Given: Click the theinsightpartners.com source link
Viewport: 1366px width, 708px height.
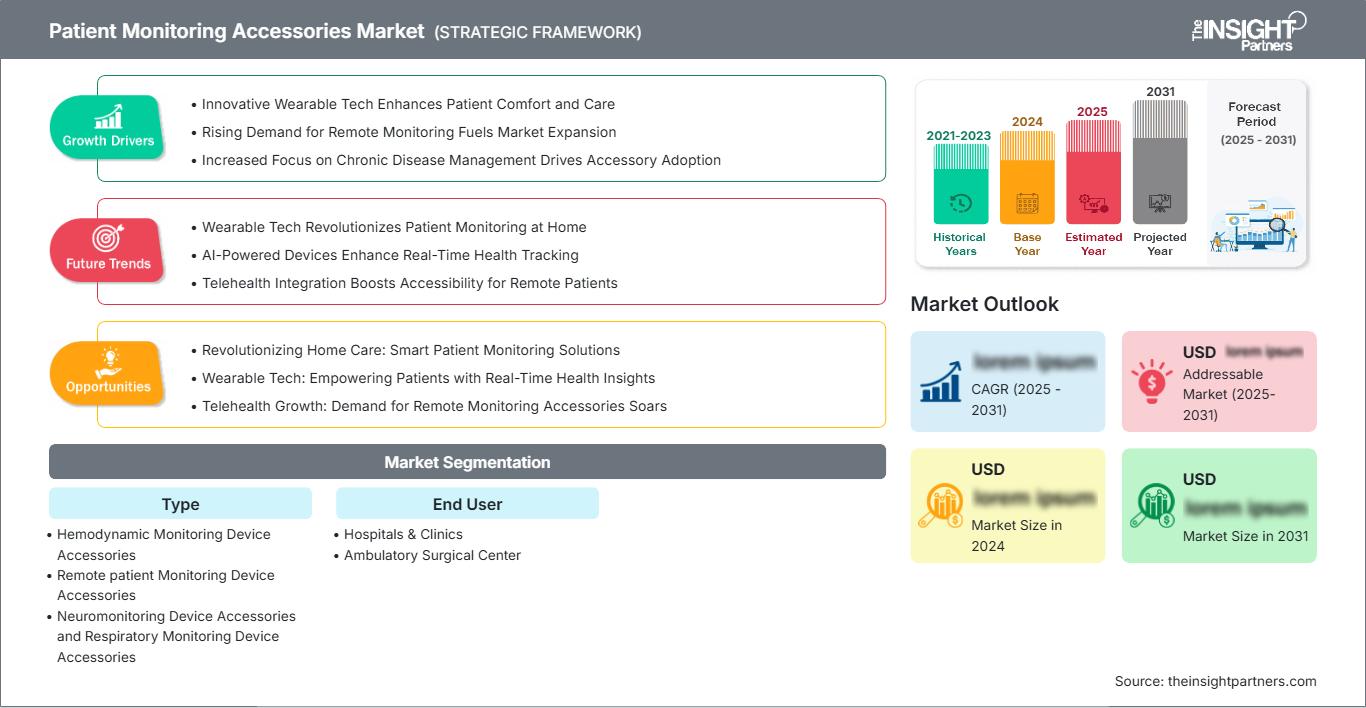Looking at the screenshot, I should tap(1242, 681).
